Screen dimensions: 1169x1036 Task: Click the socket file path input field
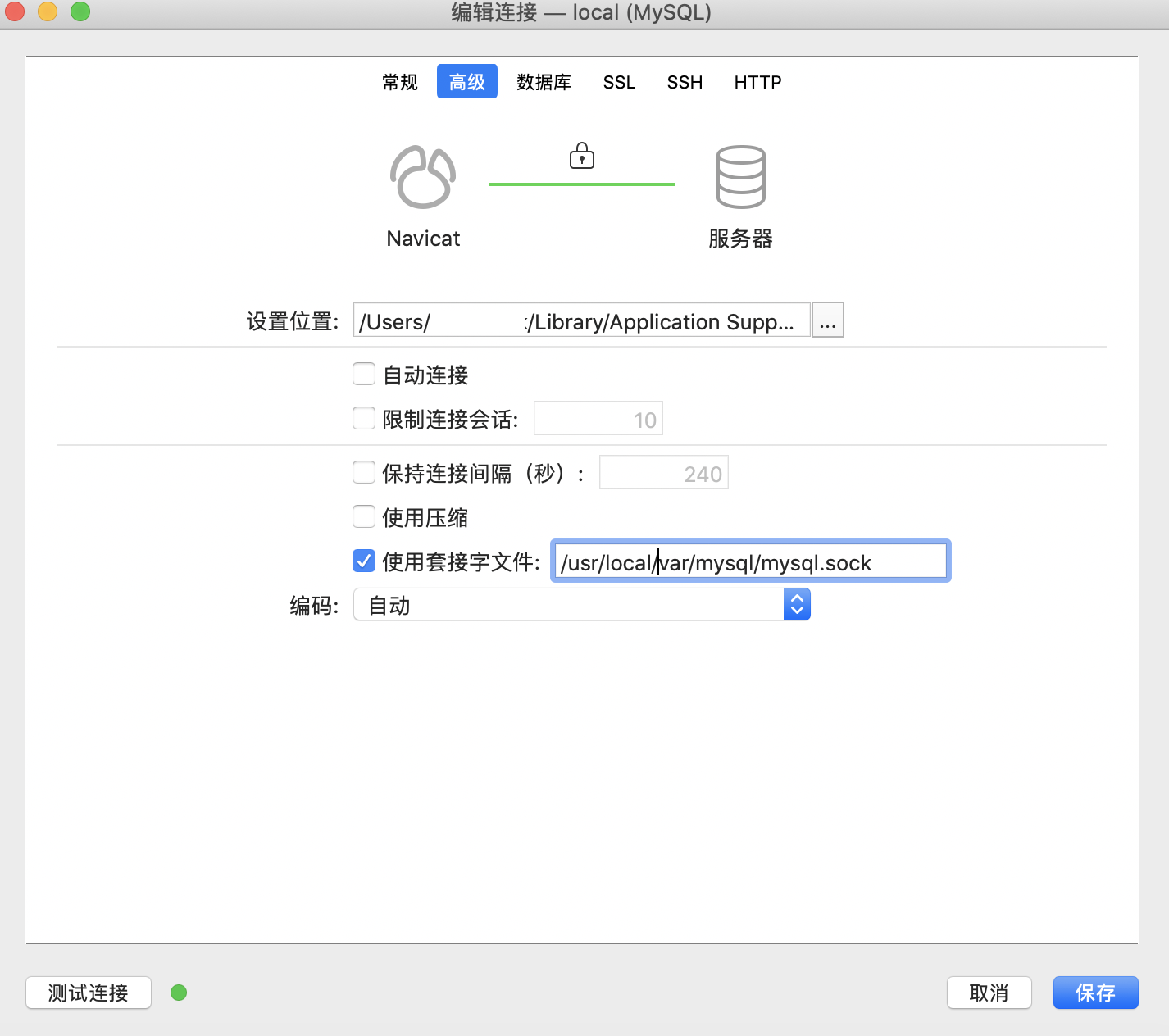click(750, 562)
